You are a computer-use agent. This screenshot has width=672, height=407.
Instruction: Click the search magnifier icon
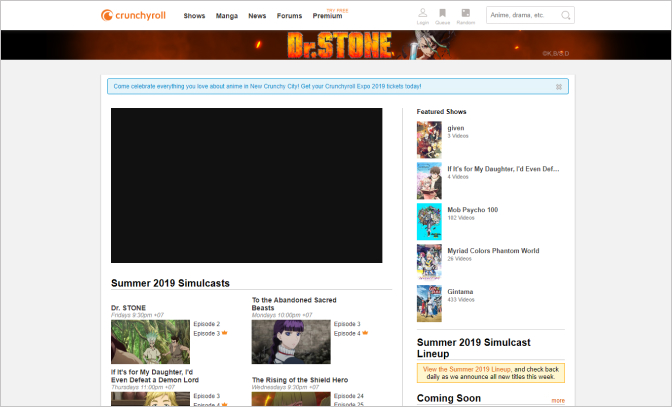pyautogui.click(x=566, y=15)
